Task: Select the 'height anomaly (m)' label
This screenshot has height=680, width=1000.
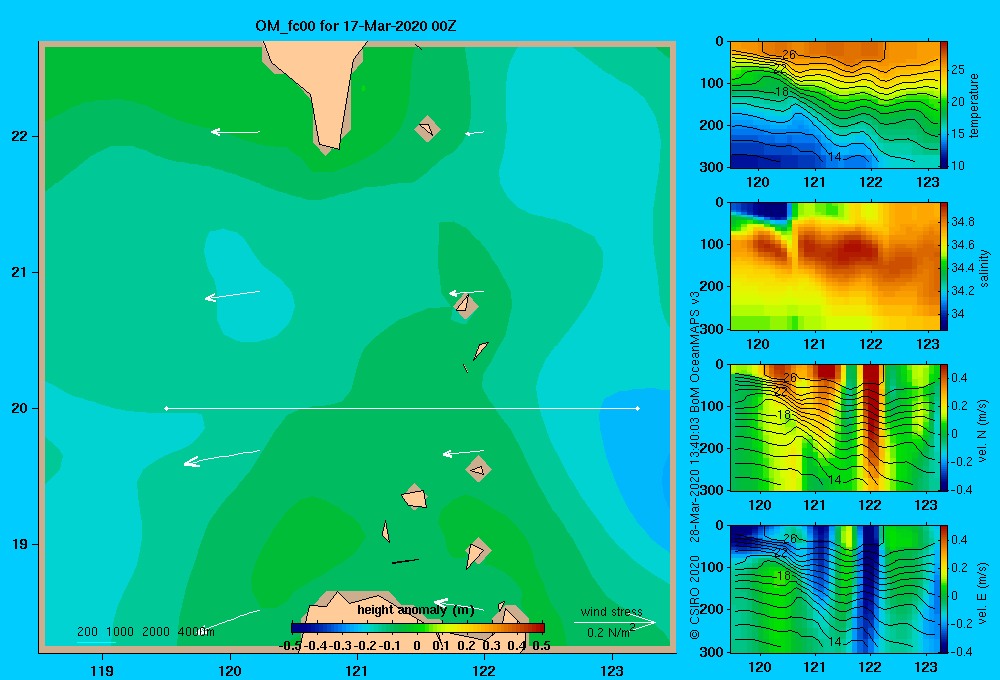Action: click(416, 610)
